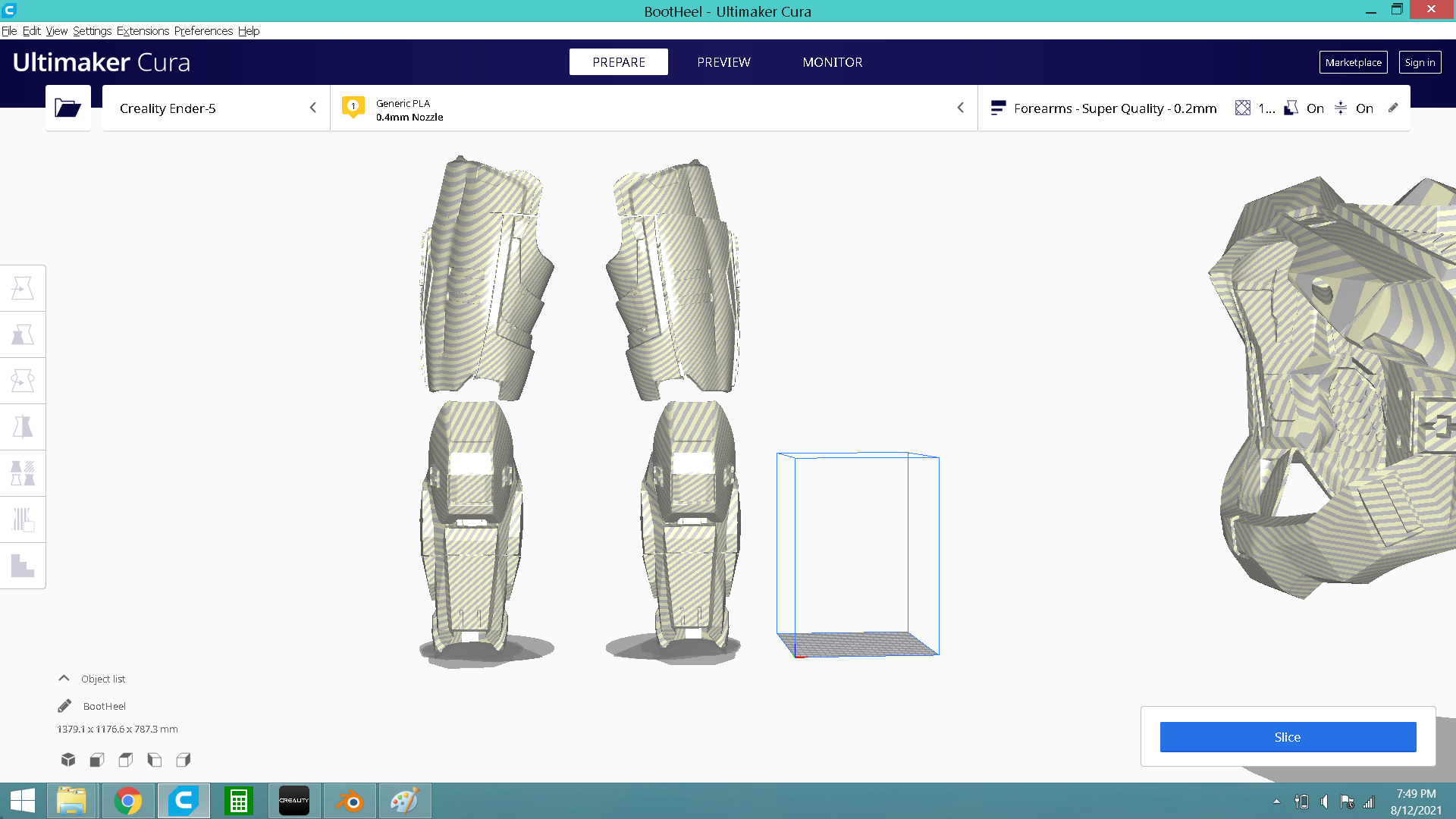
Task: Switch to right side view icon
Action: point(184,759)
